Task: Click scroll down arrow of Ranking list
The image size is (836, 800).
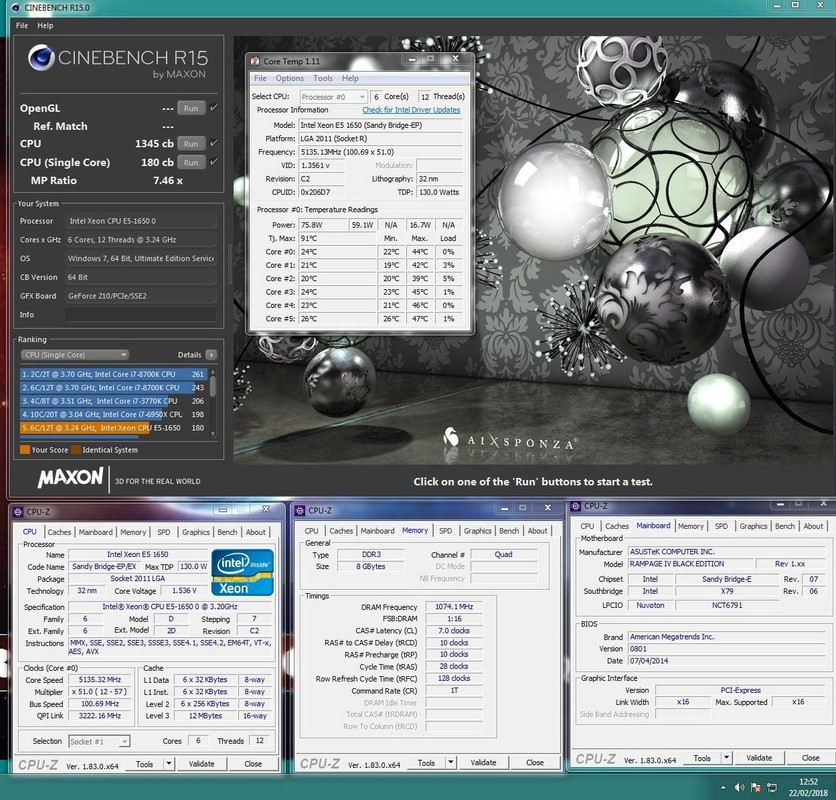Action: [213, 434]
